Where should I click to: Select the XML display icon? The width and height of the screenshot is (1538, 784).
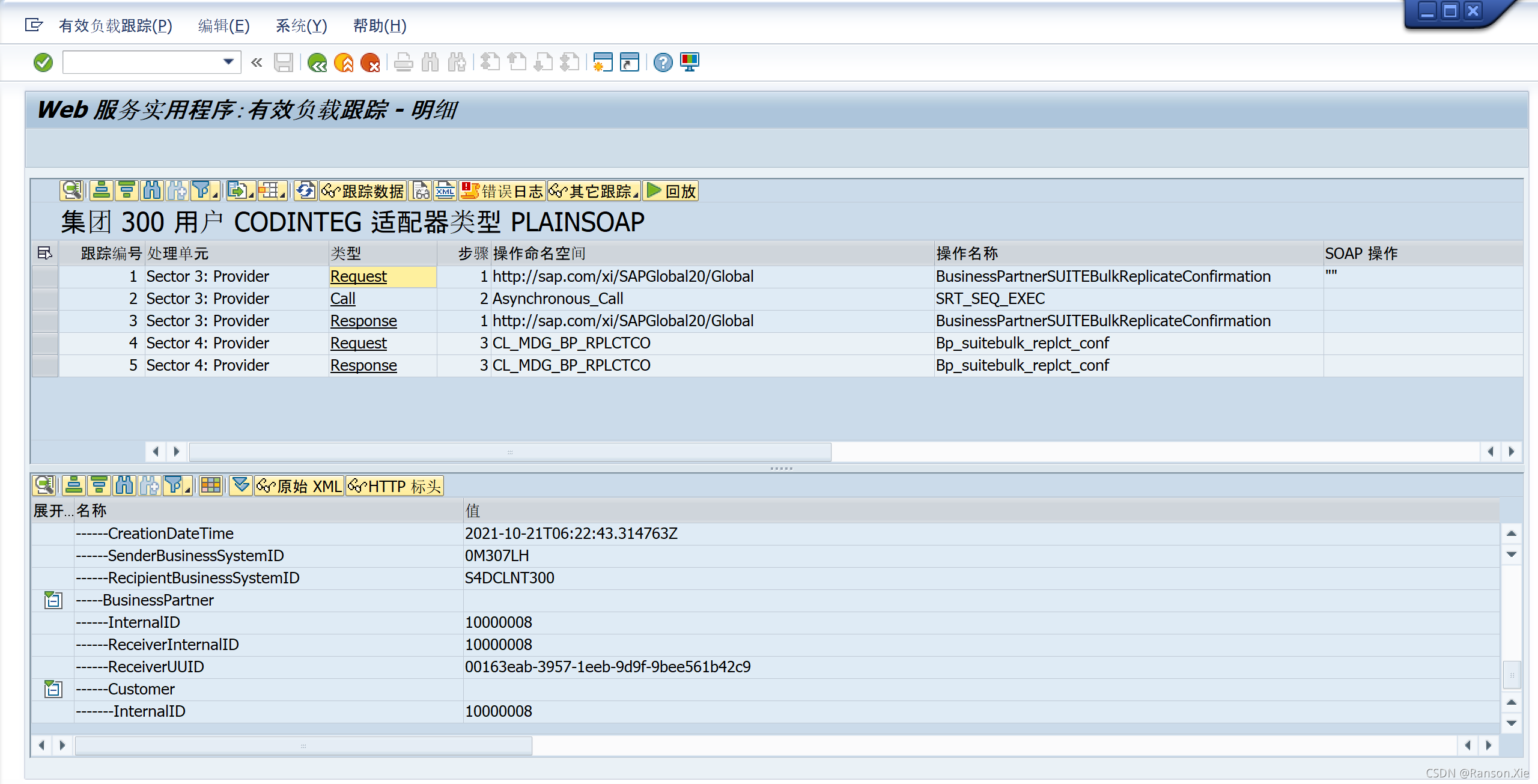[x=445, y=191]
